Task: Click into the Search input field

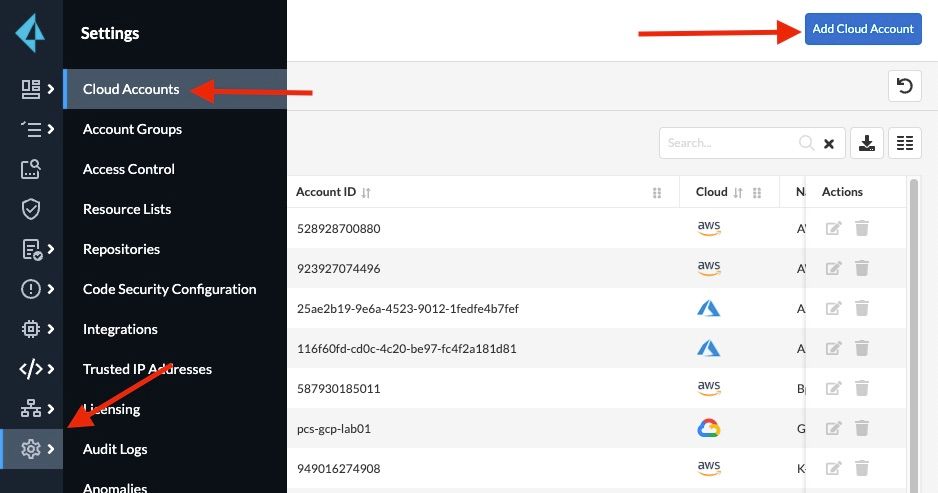Action: (728, 143)
